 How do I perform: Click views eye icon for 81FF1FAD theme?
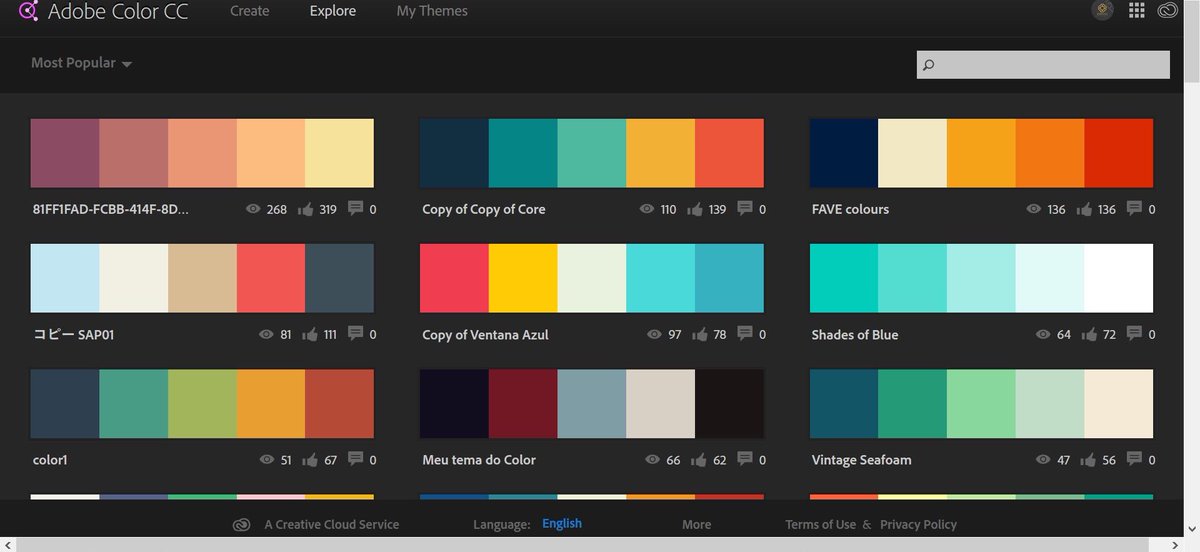click(x=253, y=209)
